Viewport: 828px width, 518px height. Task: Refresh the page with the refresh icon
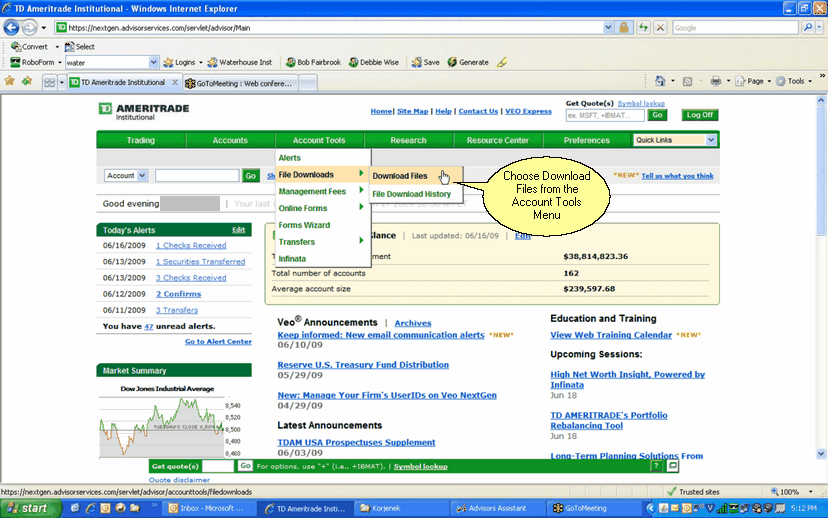[643, 27]
